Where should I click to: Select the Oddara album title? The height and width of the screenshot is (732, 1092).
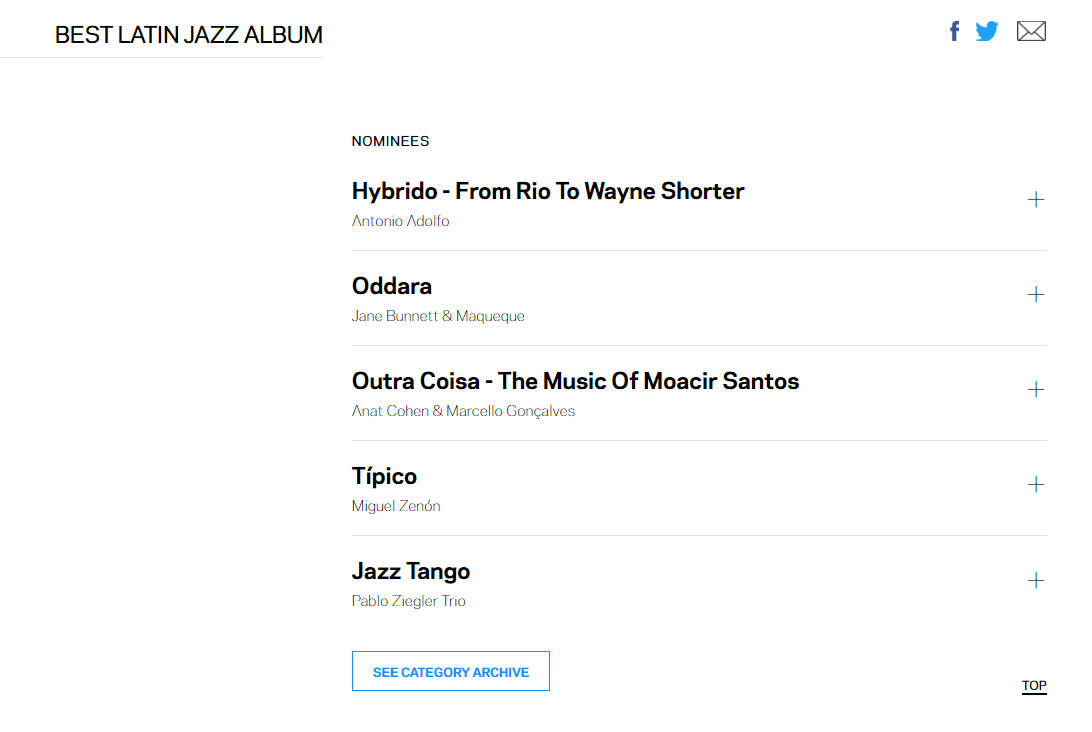(x=392, y=286)
